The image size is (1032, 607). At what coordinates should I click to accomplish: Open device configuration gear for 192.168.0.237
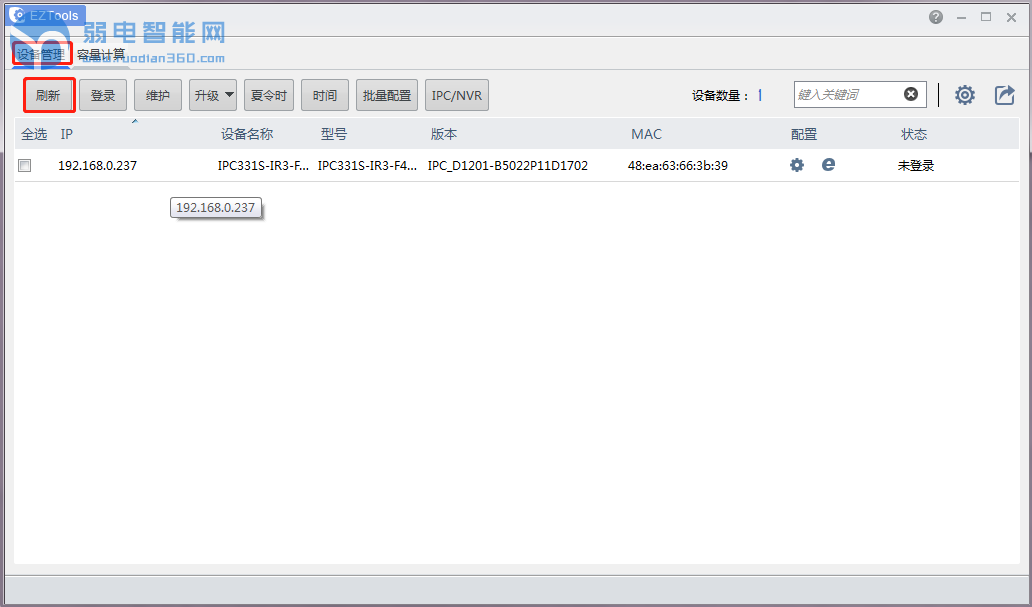[797, 165]
